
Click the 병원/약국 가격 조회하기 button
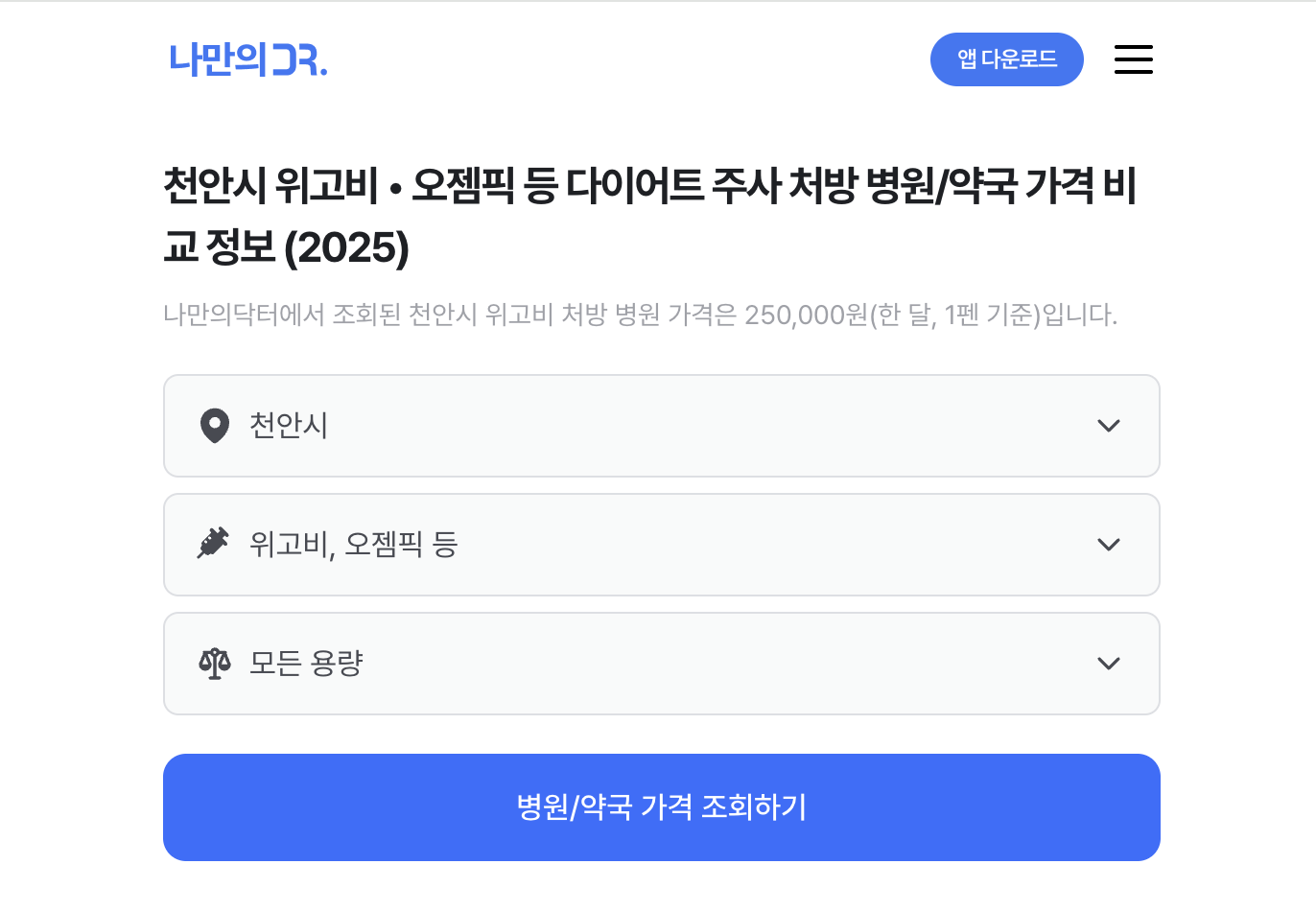point(662,806)
